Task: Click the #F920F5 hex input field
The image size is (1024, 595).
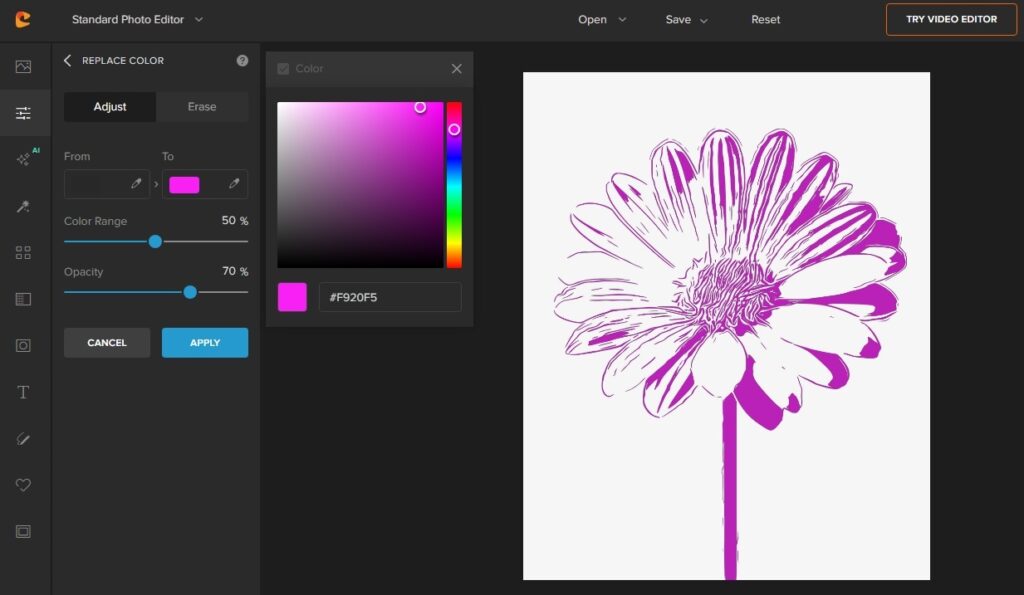Action: (x=390, y=296)
